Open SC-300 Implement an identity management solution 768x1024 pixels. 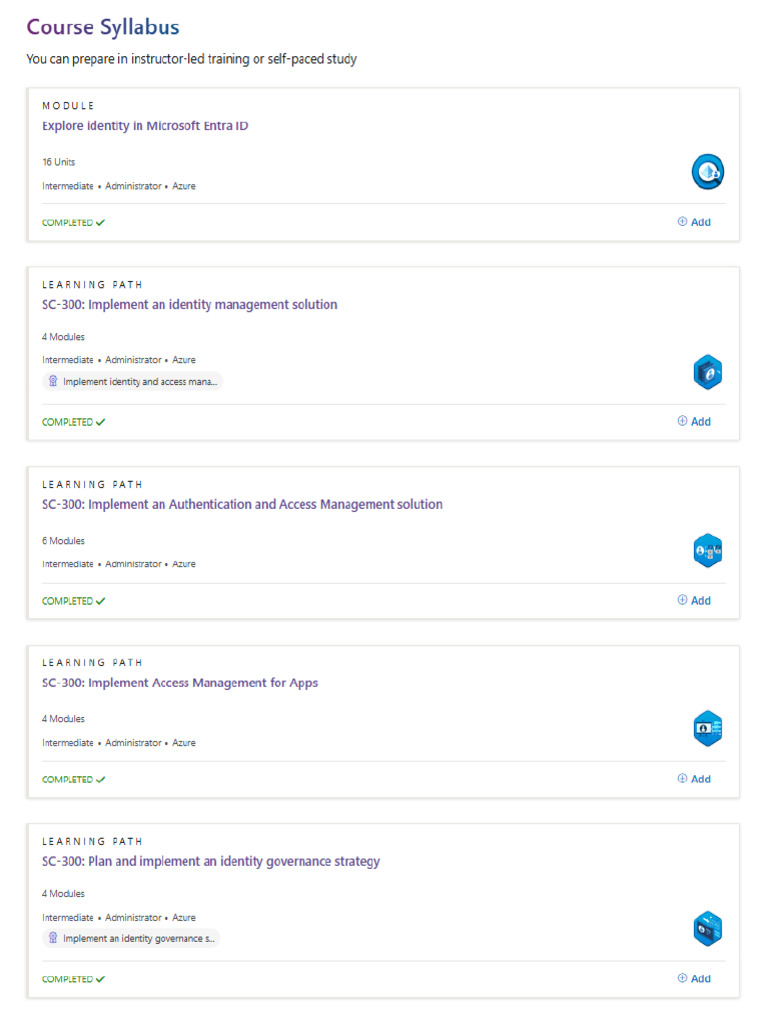[190, 305]
